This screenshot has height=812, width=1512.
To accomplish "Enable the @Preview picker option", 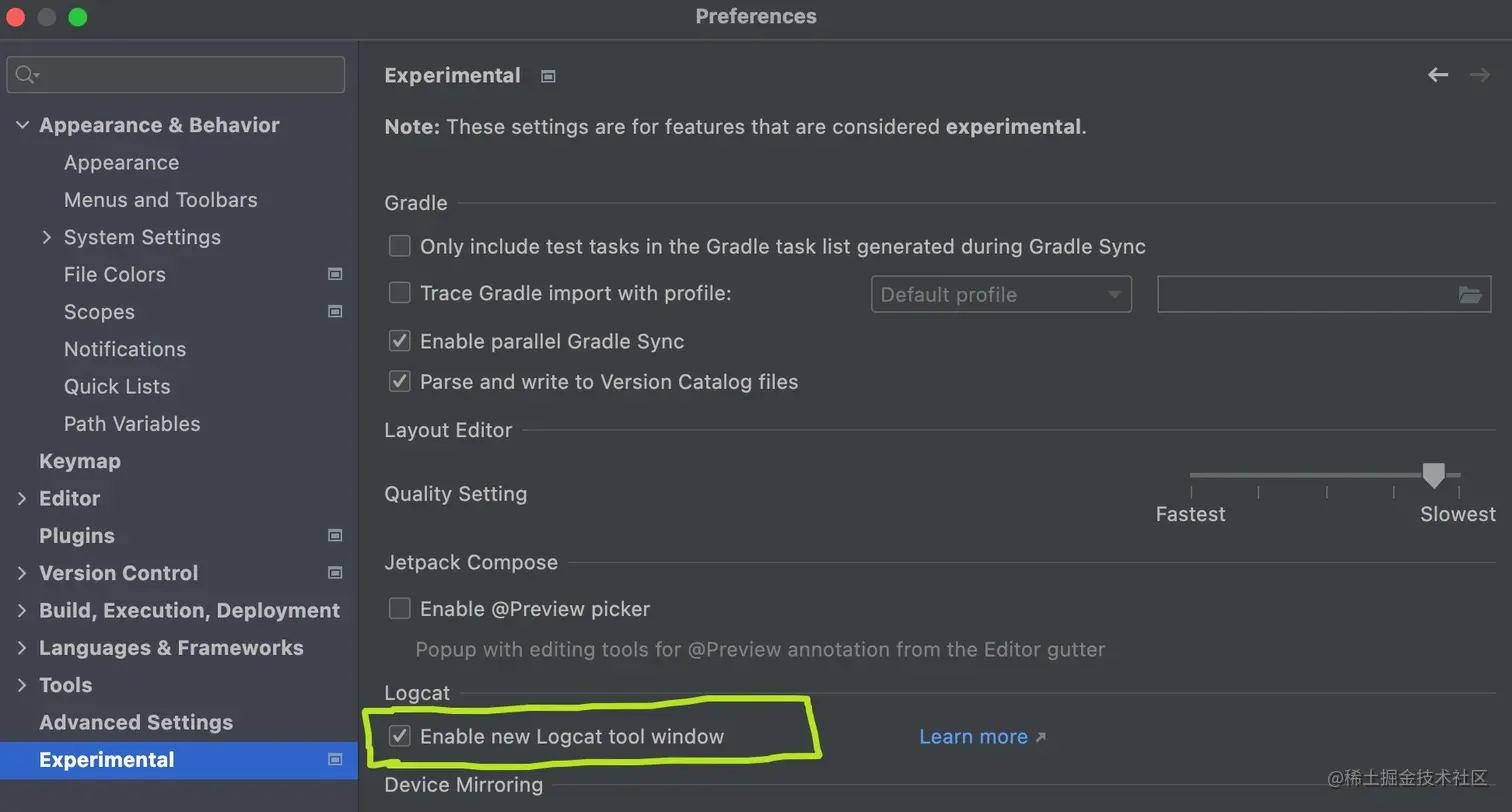I will coord(399,608).
